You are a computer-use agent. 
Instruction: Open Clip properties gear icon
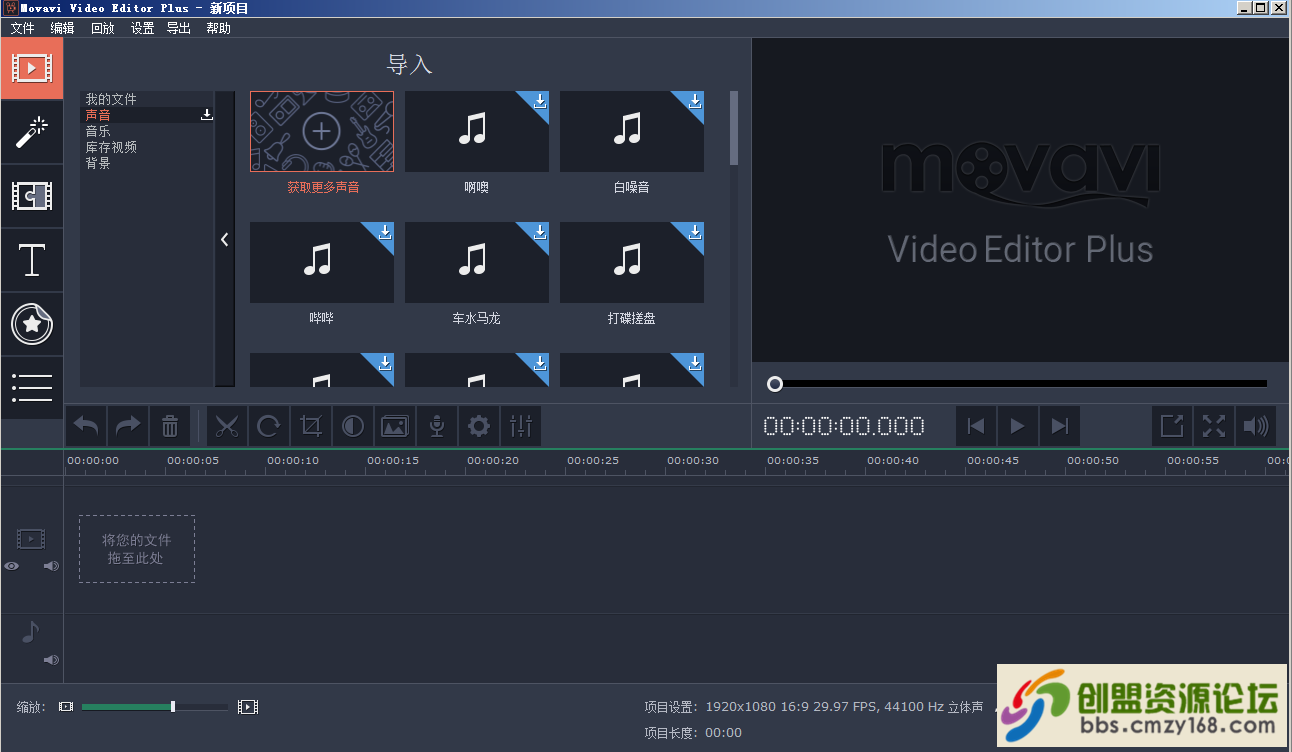click(x=479, y=426)
